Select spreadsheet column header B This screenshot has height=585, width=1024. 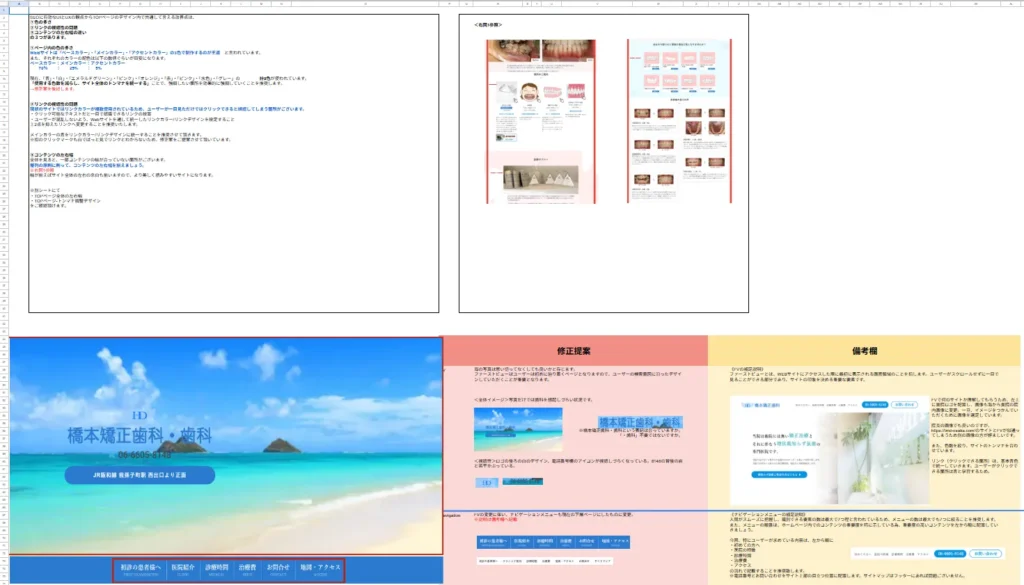[x=40, y=4]
